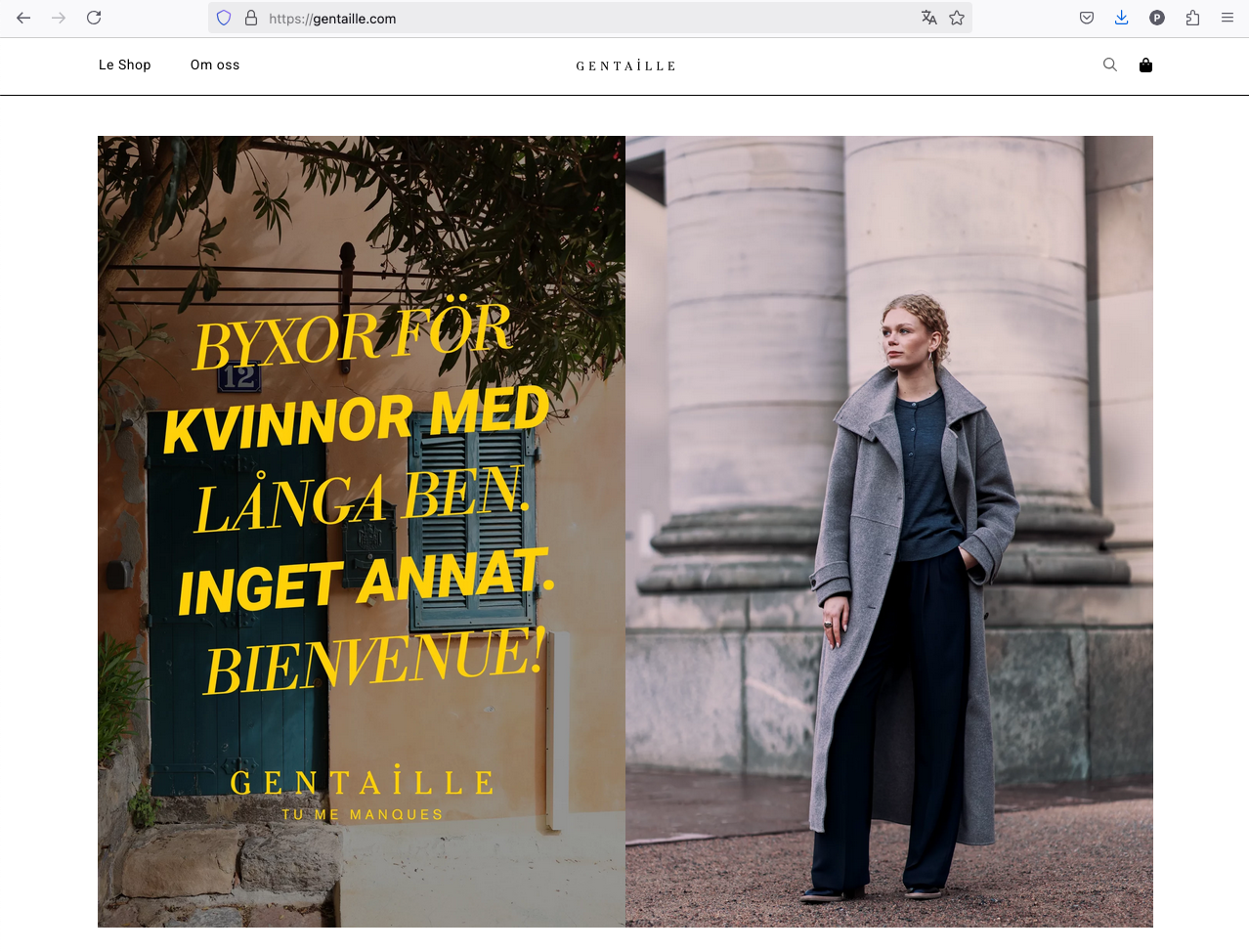Image resolution: width=1249 pixels, height=952 pixels.
Task: Open the browser hamburger menu
Action: [x=1227, y=18]
